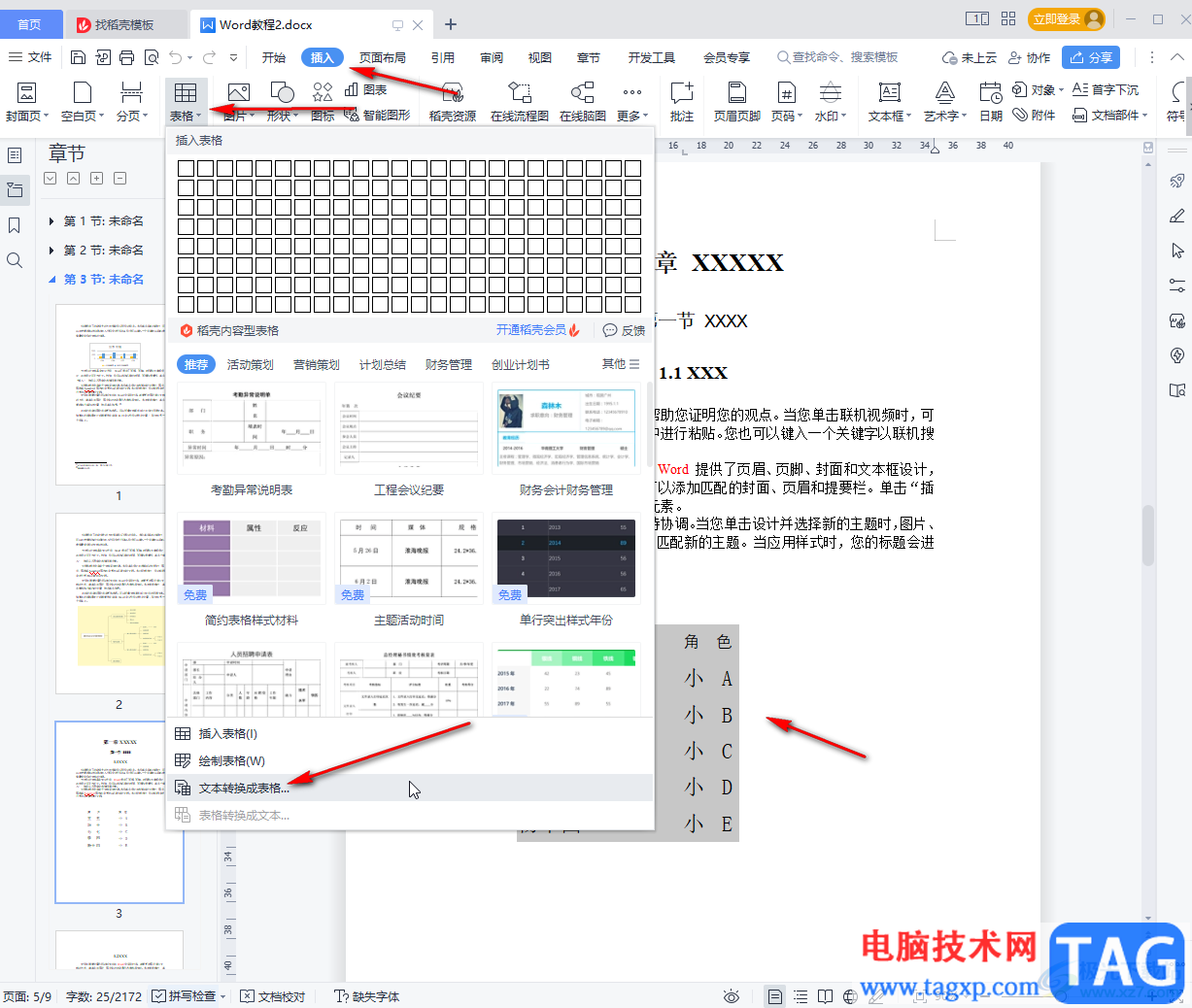Click the 开通稻壳会员 link

[538, 330]
